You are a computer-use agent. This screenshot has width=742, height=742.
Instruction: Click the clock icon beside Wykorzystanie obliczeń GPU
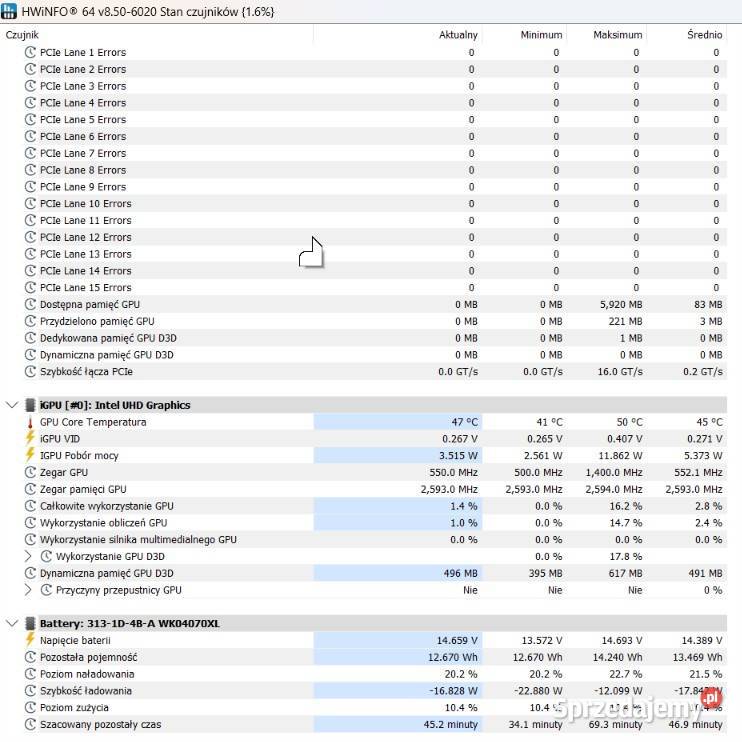click(30, 523)
